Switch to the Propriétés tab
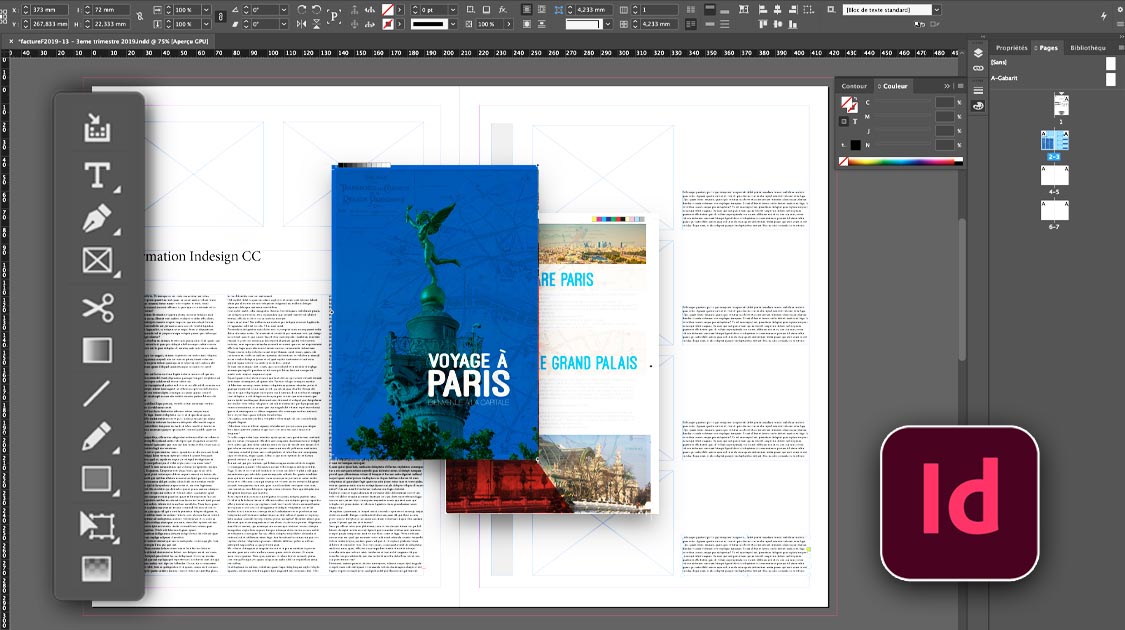Screen dimensions: 1125x630 [1011, 47]
